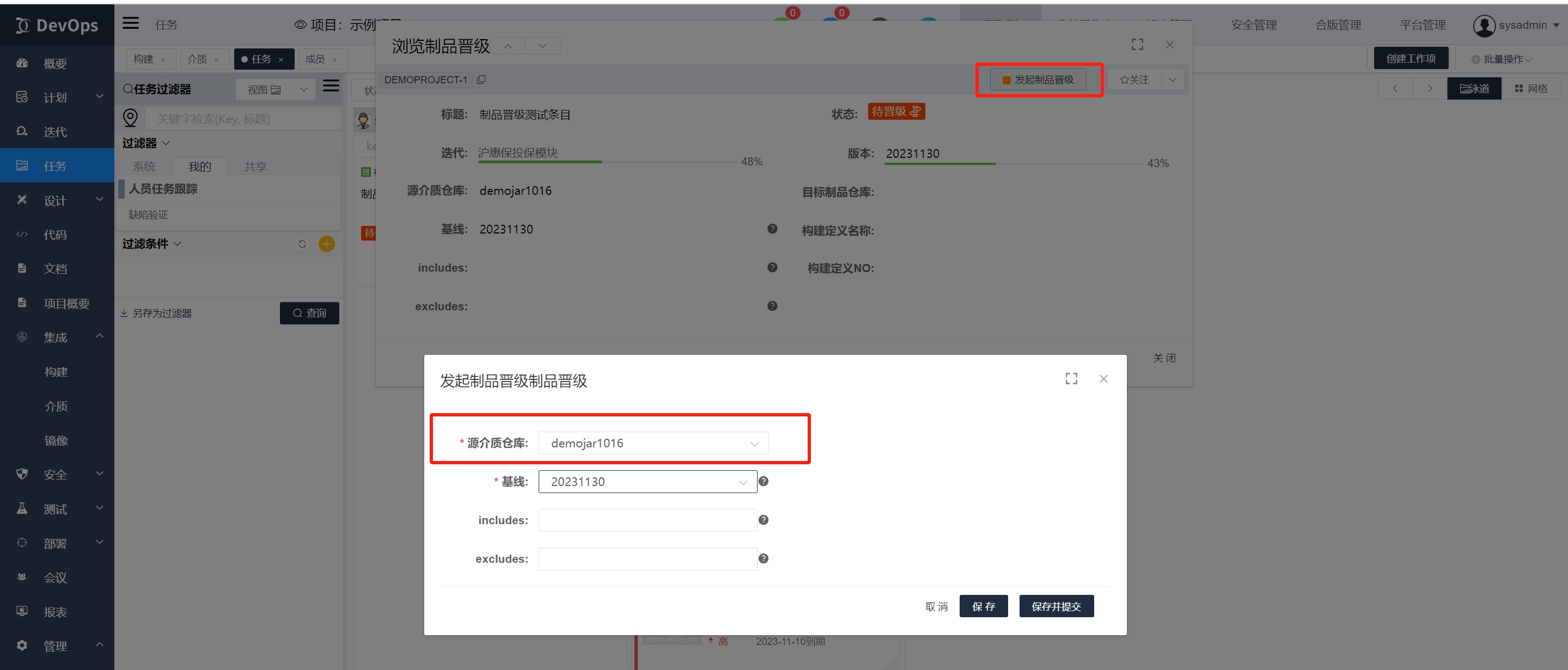Switch to the 共享 filter tab

click(255, 166)
